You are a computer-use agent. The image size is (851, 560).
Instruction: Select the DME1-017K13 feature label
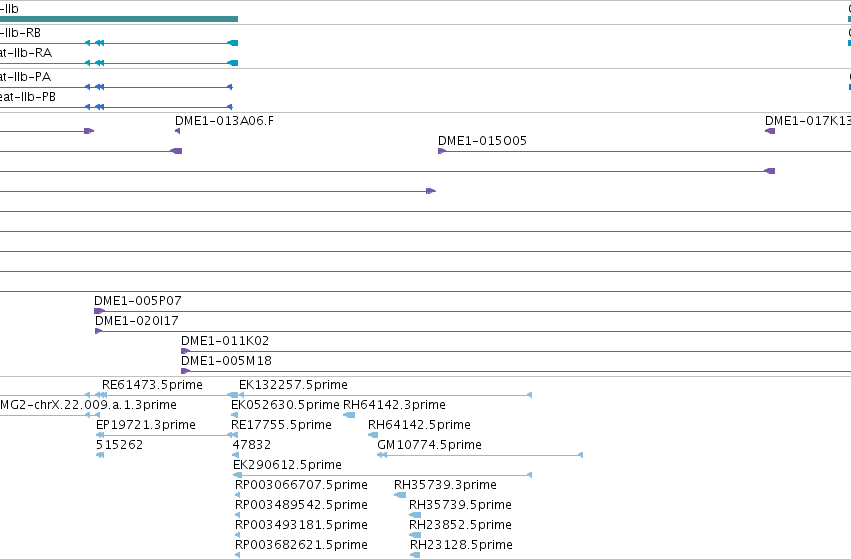click(x=808, y=121)
